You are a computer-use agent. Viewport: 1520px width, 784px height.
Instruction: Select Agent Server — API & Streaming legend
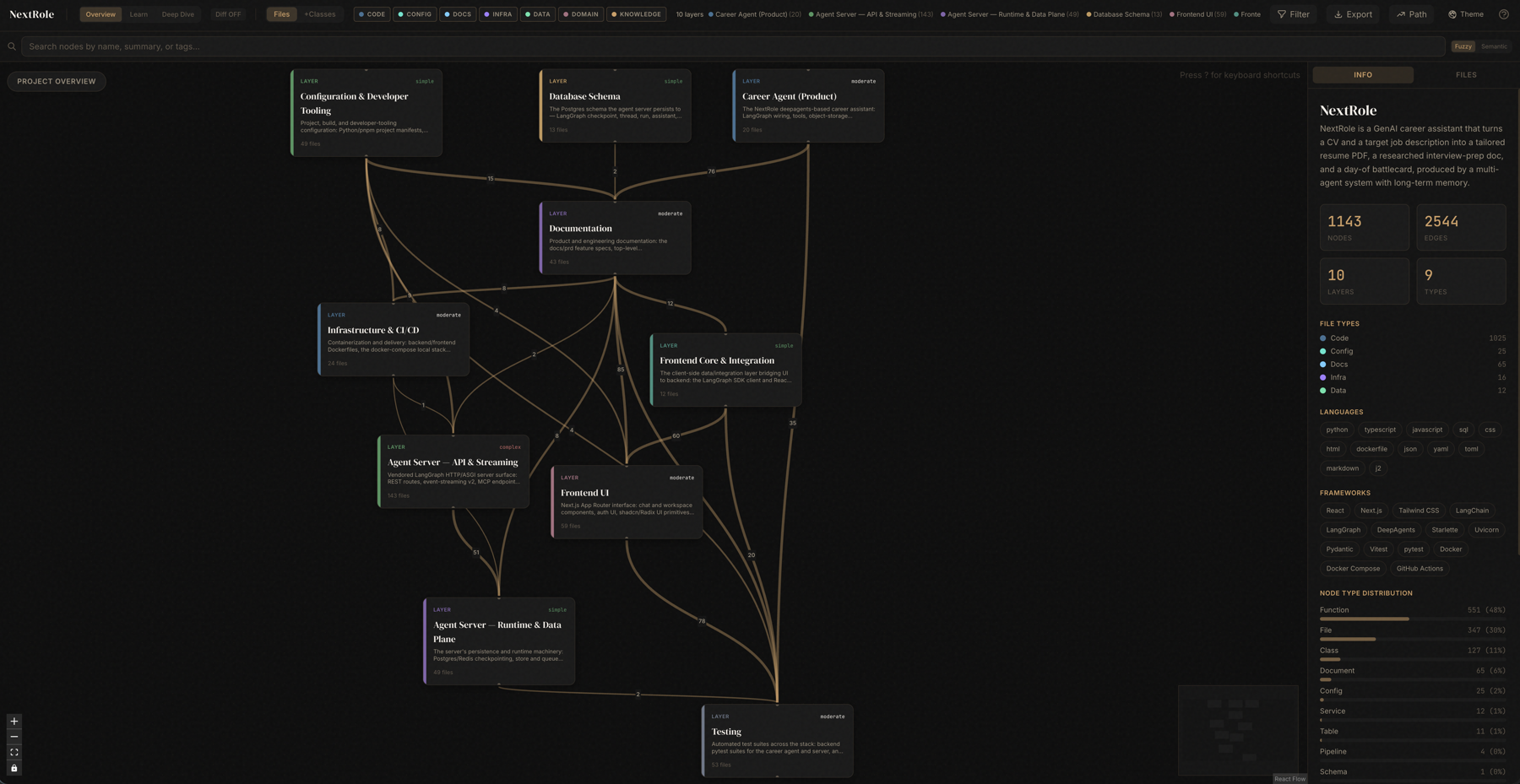(x=871, y=14)
